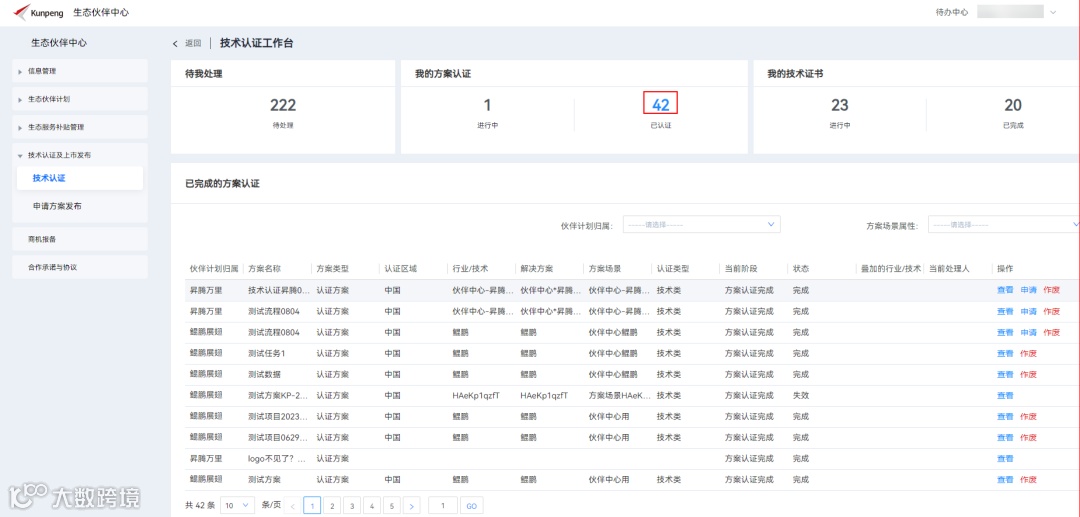Screen dimensions: 1080x517
Task: Go to the previous page arrow
Action: (x=292, y=506)
